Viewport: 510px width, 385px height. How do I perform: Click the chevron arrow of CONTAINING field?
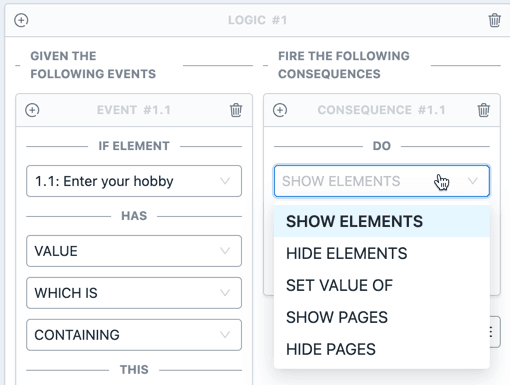225,335
